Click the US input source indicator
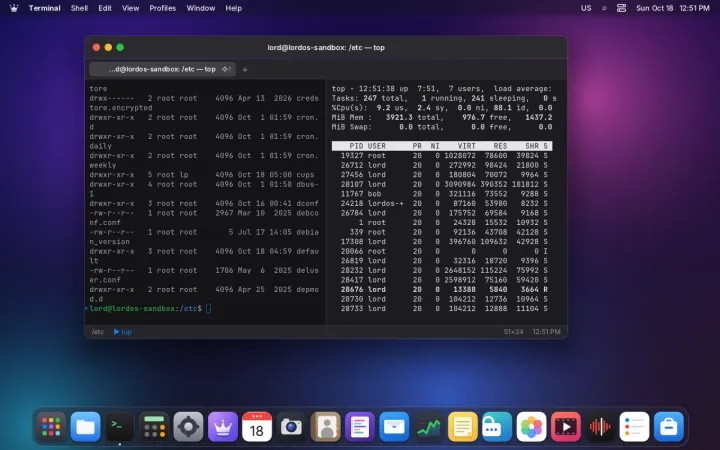720x450 pixels. [586, 8]
